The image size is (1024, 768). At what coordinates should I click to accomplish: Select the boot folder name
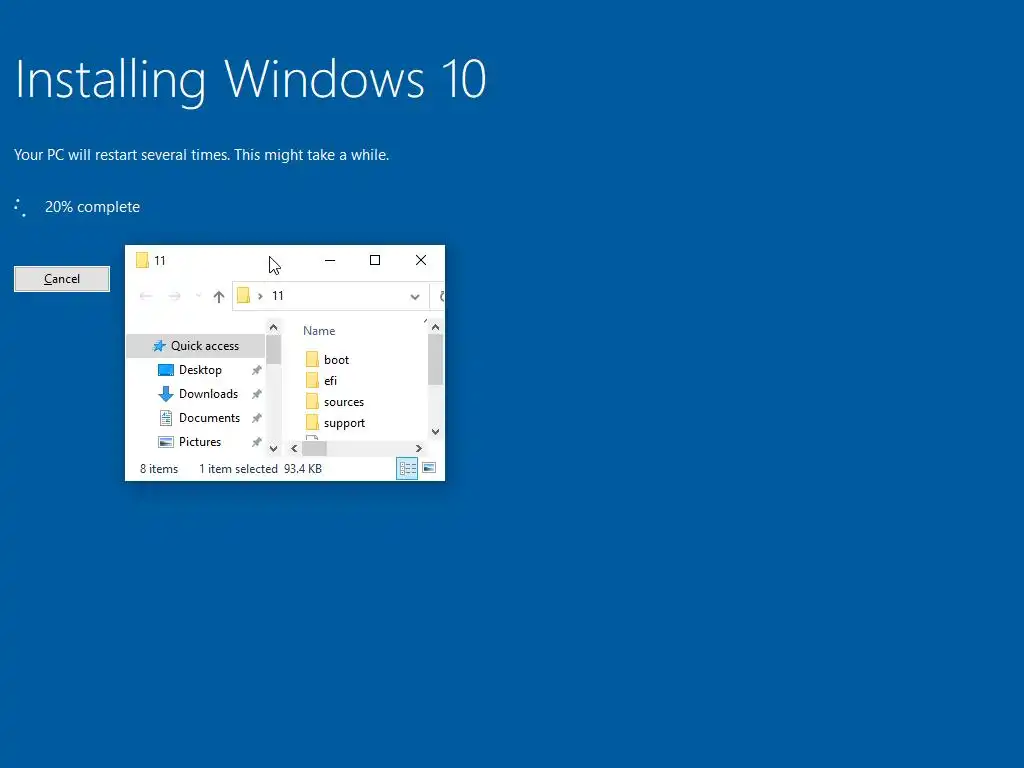[x=336, y=360]
